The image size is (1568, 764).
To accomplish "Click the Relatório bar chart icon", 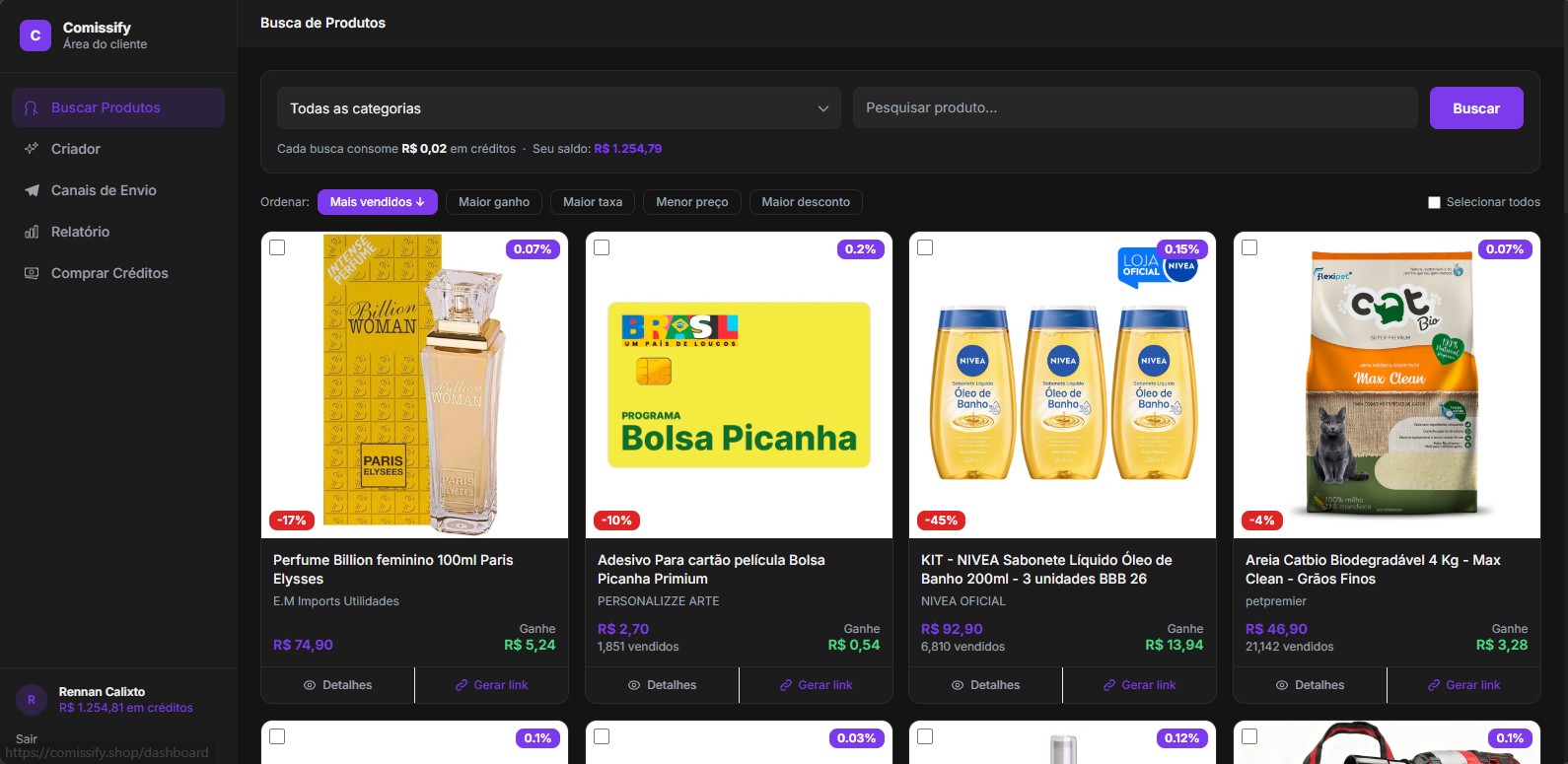I will 32,232.
